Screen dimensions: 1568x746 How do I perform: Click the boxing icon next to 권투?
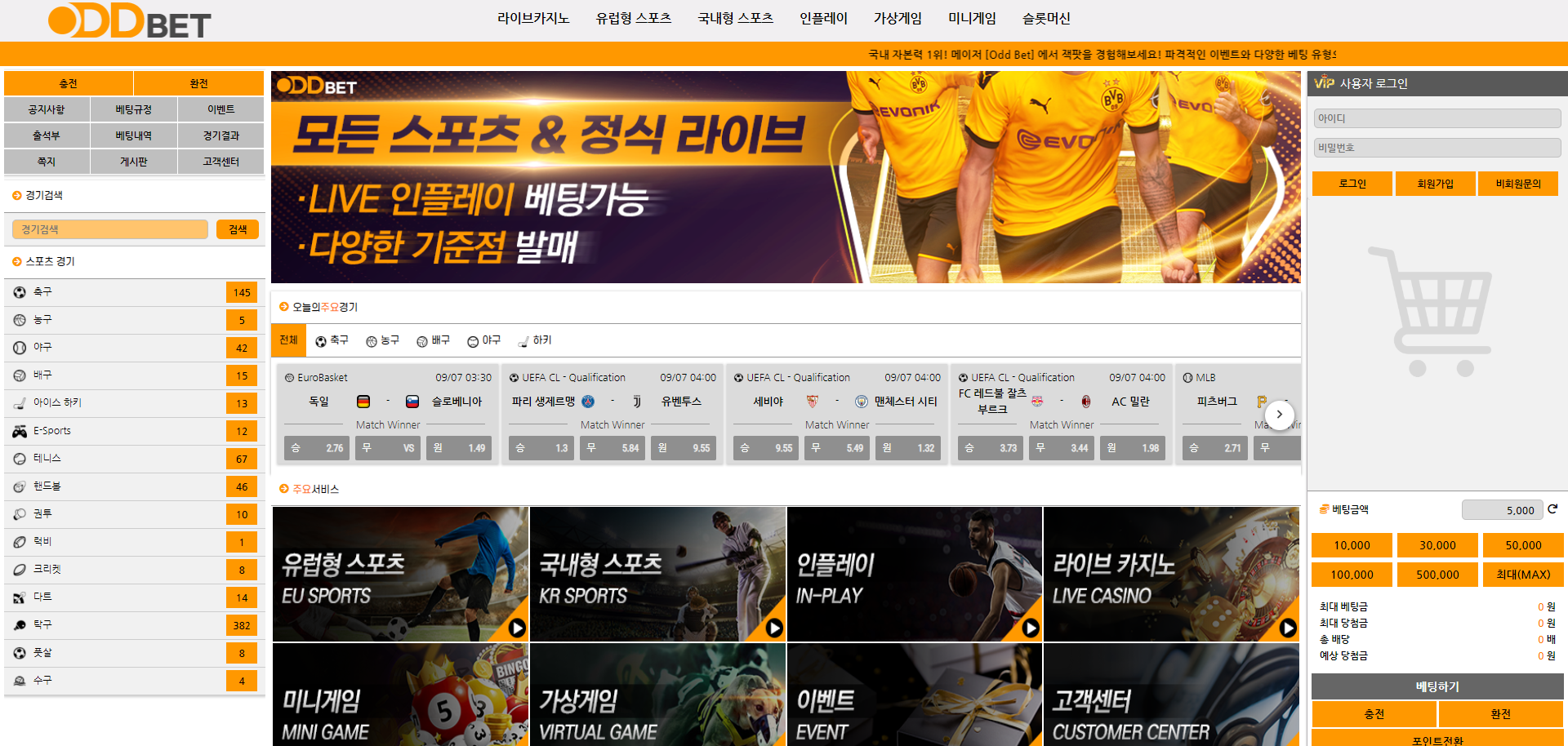[x=20, y=514]
